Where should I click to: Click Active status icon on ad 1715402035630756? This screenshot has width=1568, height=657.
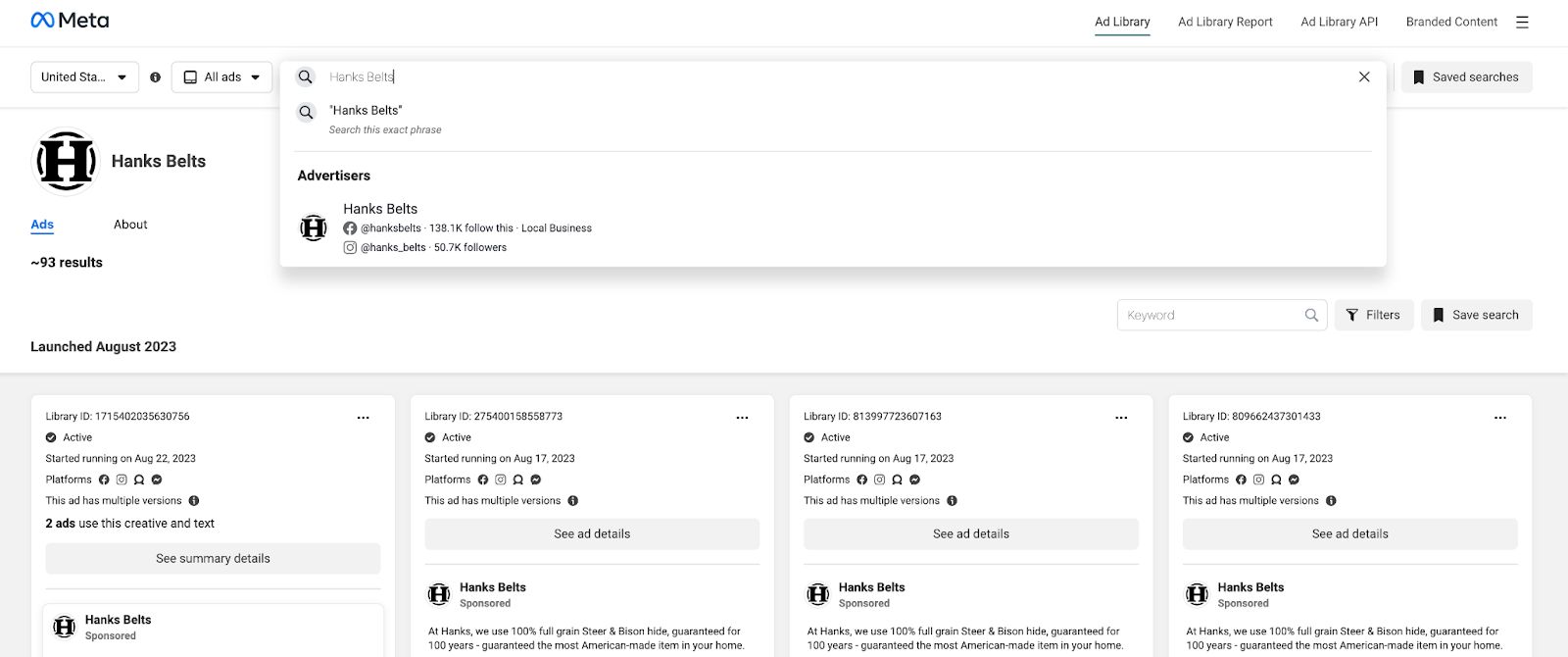point(51,437)
